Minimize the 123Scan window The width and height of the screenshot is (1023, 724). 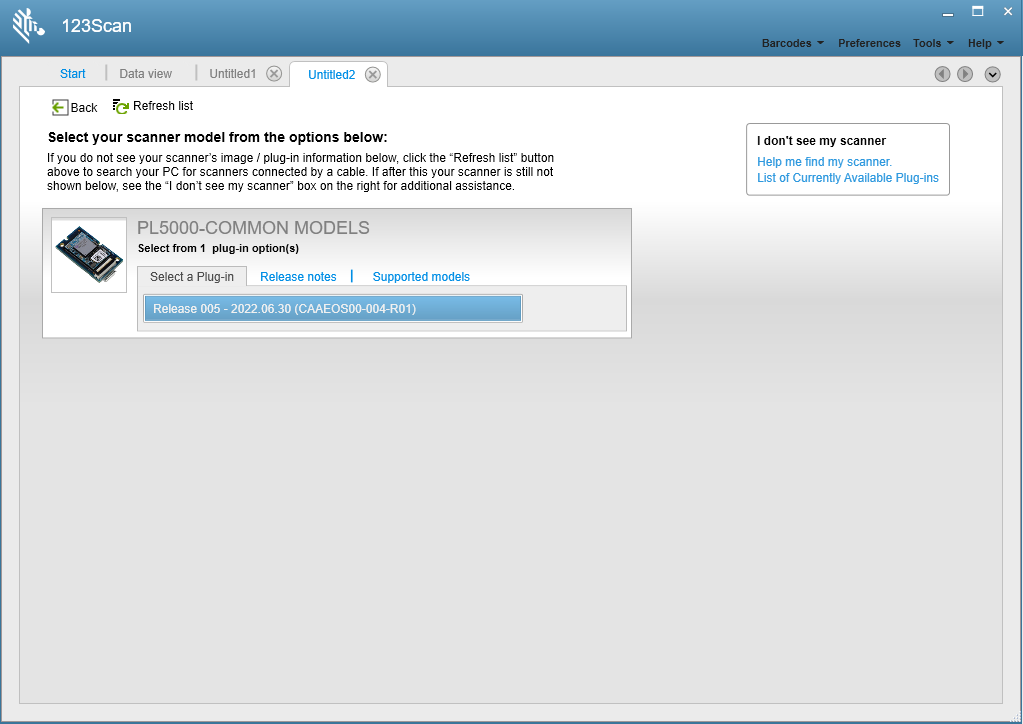pyautogui.click(x=948, y=12)
